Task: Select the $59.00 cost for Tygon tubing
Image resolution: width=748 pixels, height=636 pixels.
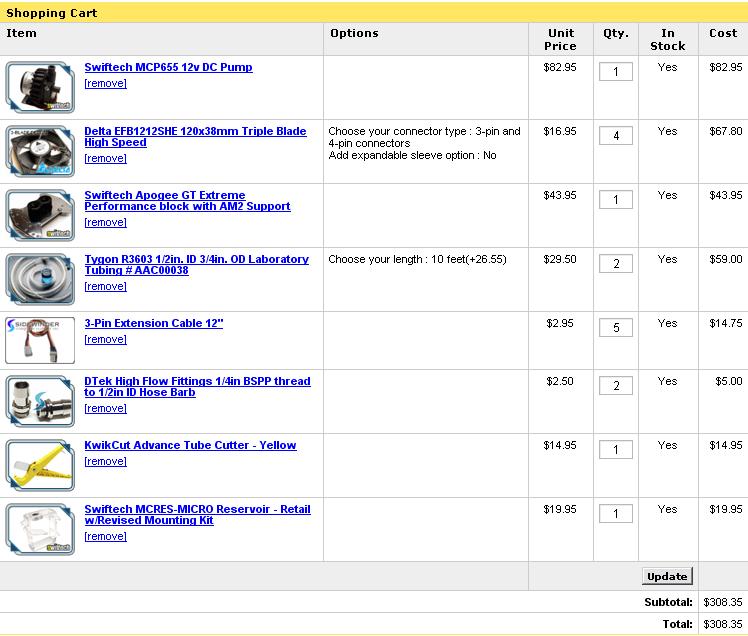Action: (x=726, y=259)
